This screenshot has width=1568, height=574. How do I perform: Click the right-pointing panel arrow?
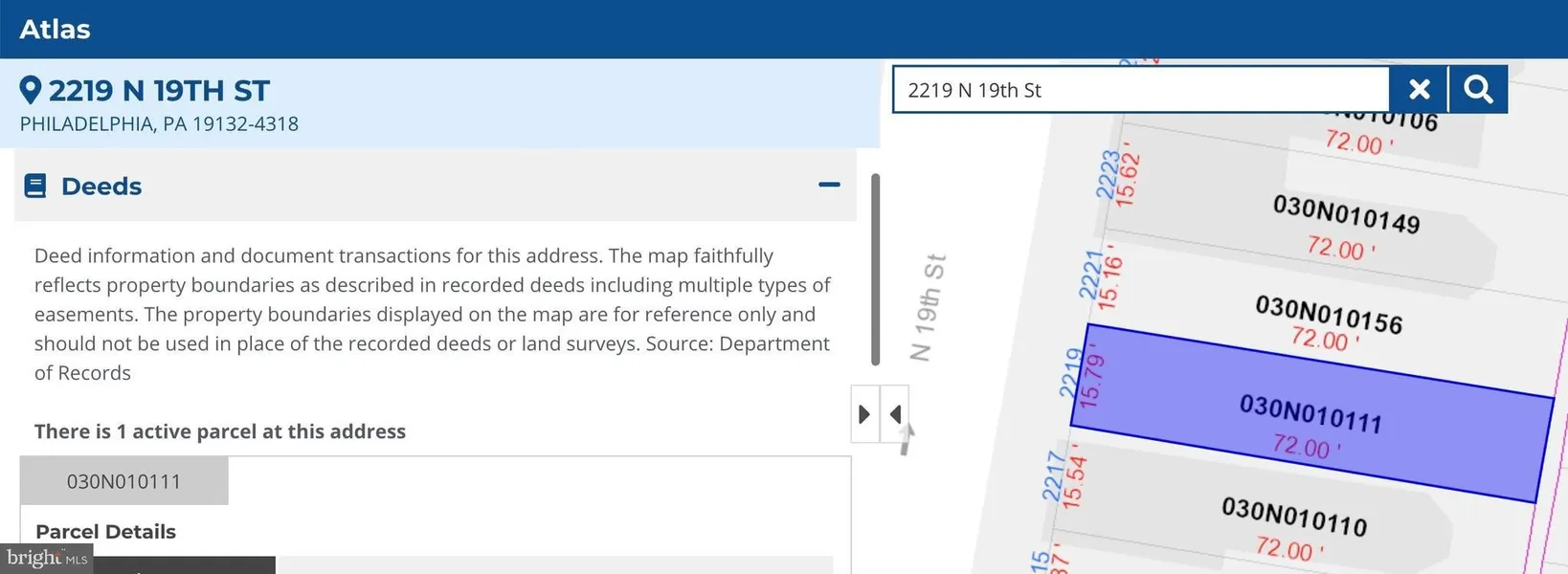pos(864,414)
